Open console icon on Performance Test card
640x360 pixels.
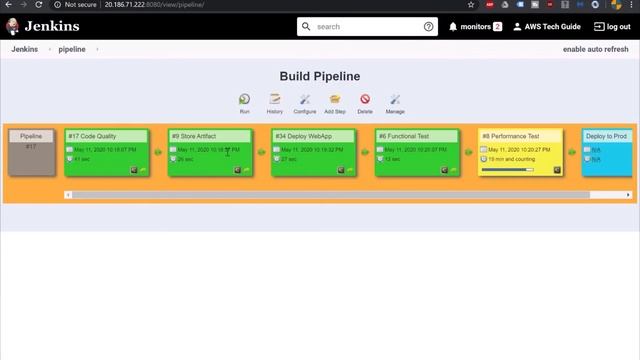click(x=557, y=170)
